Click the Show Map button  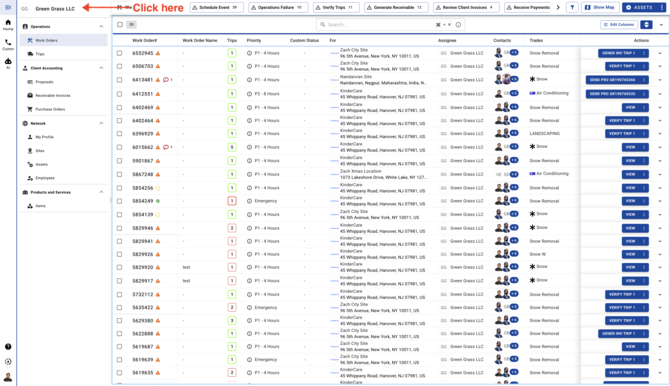point(599,7)
